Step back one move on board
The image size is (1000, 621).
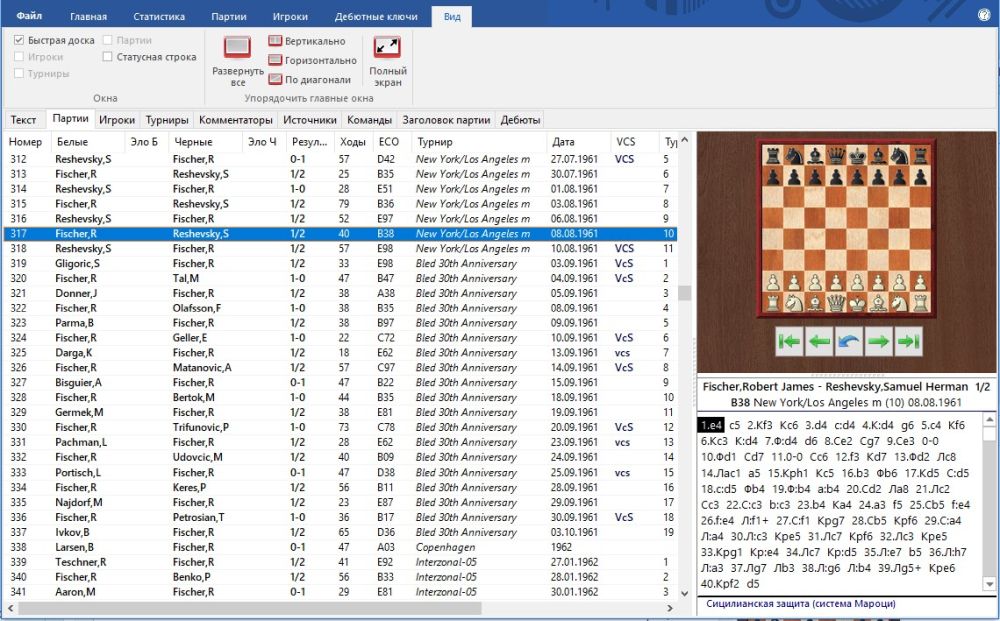click(x=820, y=341)
